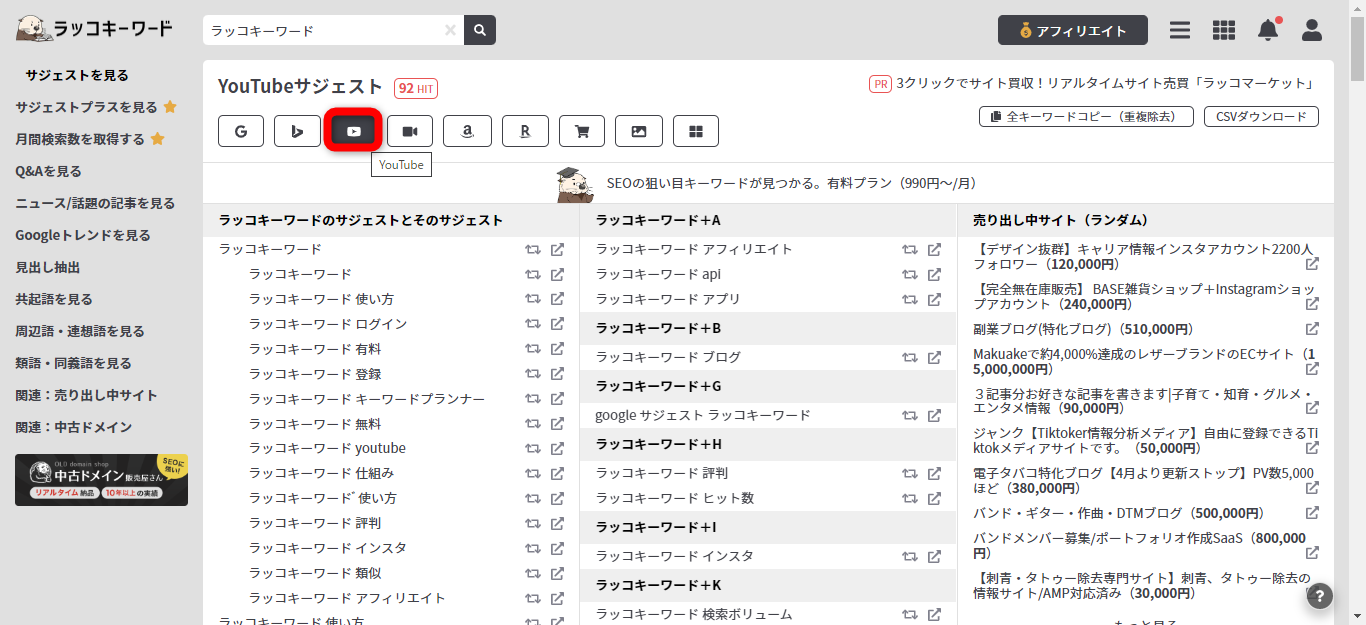1366x625 pixels.
Task: Click keyword ラッコキーワード 無料
Action: [315, 424]
